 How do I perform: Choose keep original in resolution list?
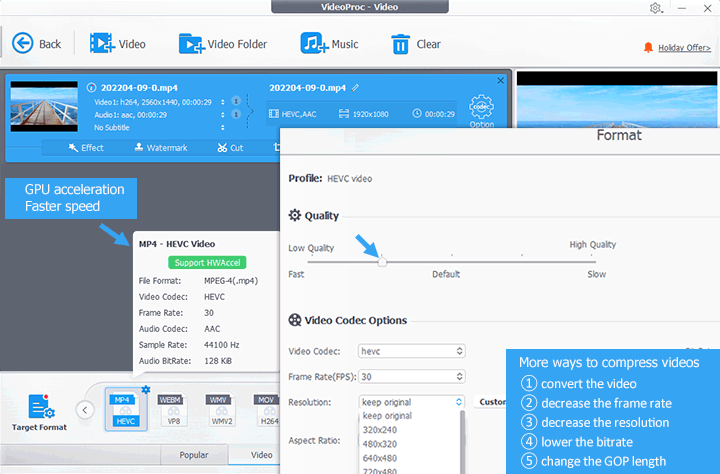tap(387, 416)
